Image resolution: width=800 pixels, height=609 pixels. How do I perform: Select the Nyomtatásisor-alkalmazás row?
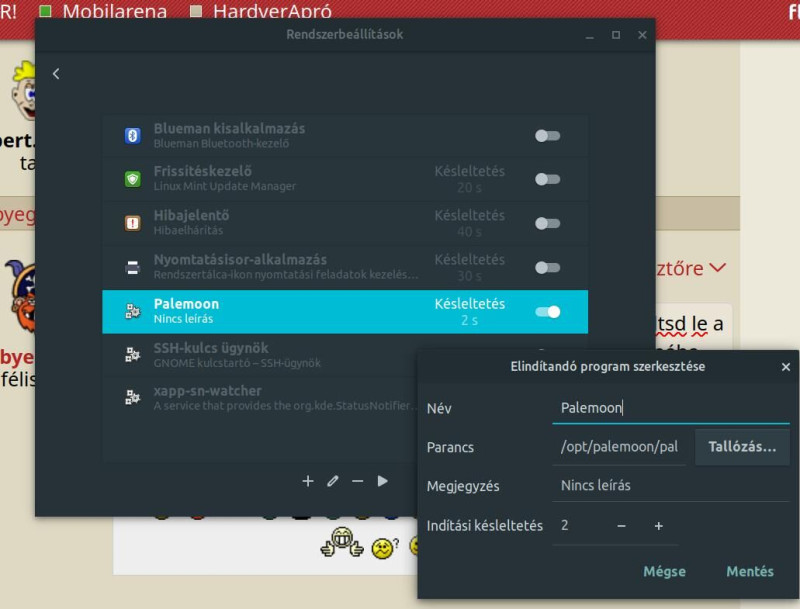(x=345, y=267)
